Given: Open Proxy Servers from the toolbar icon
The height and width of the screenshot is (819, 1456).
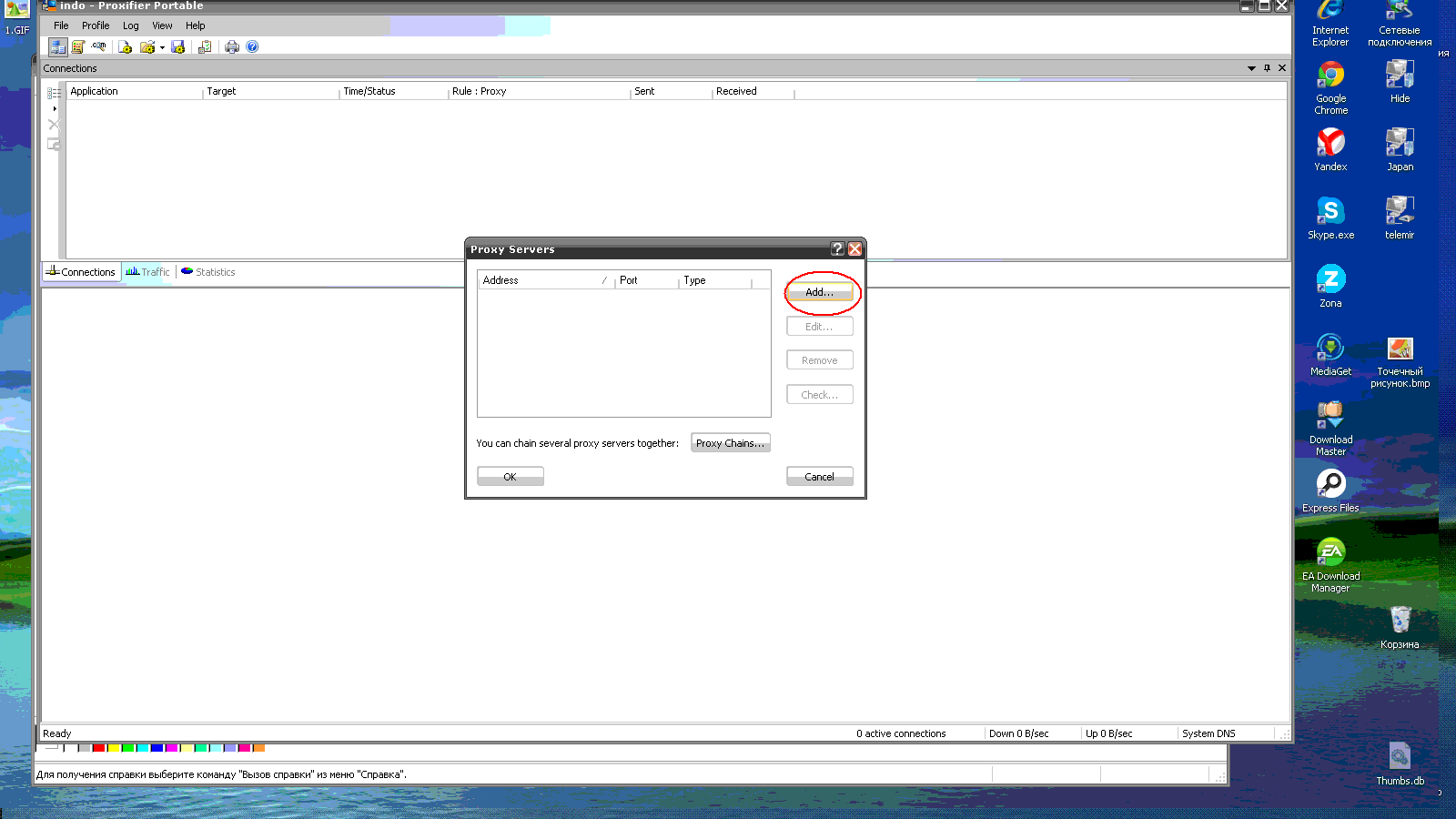Looking at the screenshot, I should pos(57,46).
